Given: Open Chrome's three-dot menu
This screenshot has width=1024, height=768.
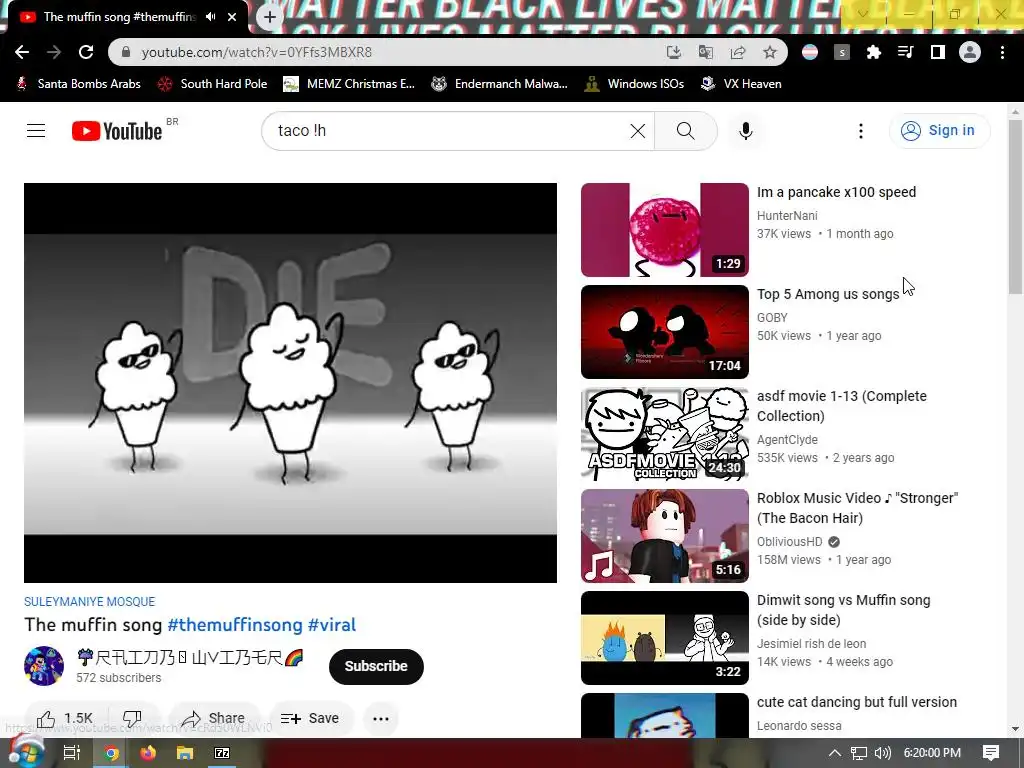Looking at the screenshot, I should point(1002,52).
